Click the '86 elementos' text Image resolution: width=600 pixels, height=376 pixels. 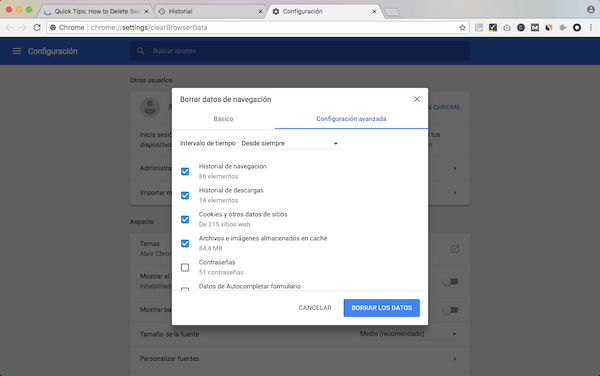(218, 176)
